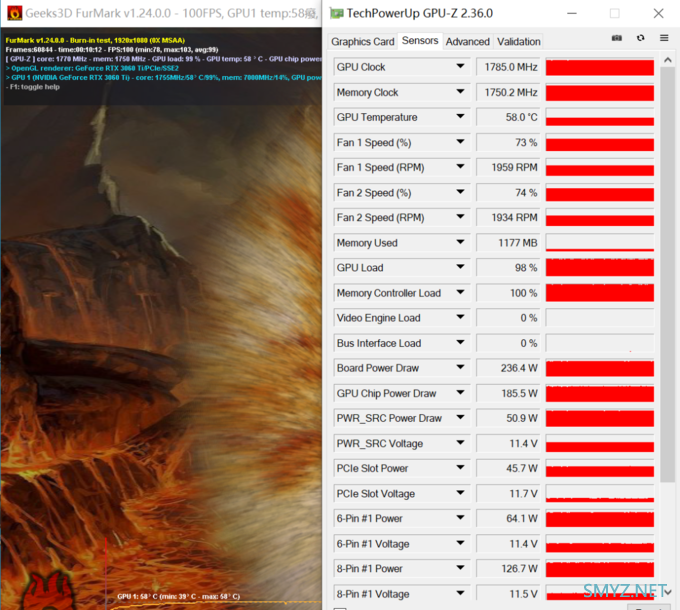The image size is (680, 610).
Task: Click the Memory Used history graph
Action: (600, 242)
